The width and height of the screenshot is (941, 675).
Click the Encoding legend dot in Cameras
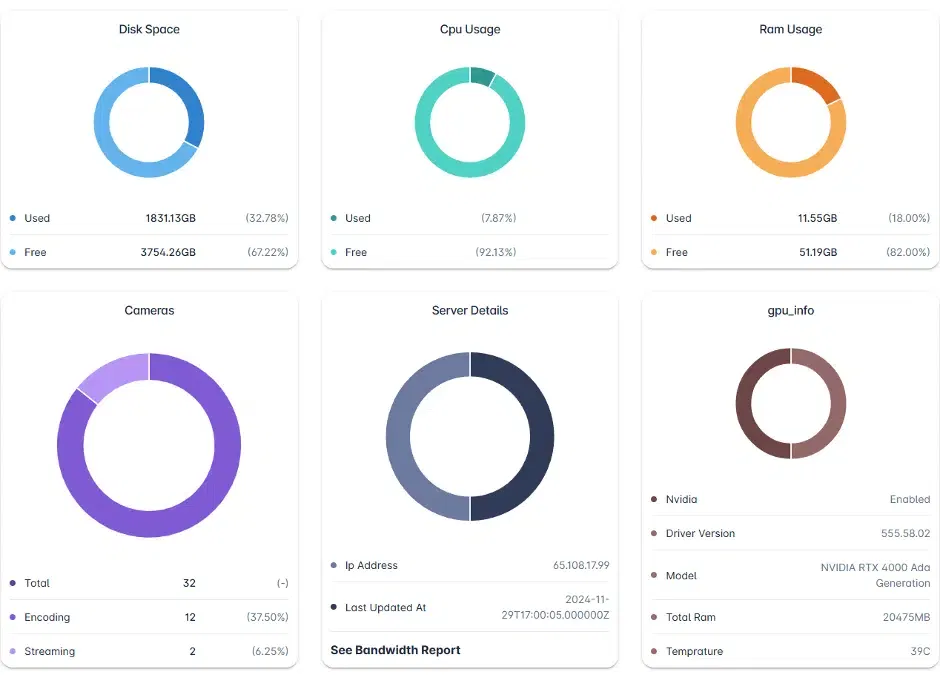(x=12, y=617)
